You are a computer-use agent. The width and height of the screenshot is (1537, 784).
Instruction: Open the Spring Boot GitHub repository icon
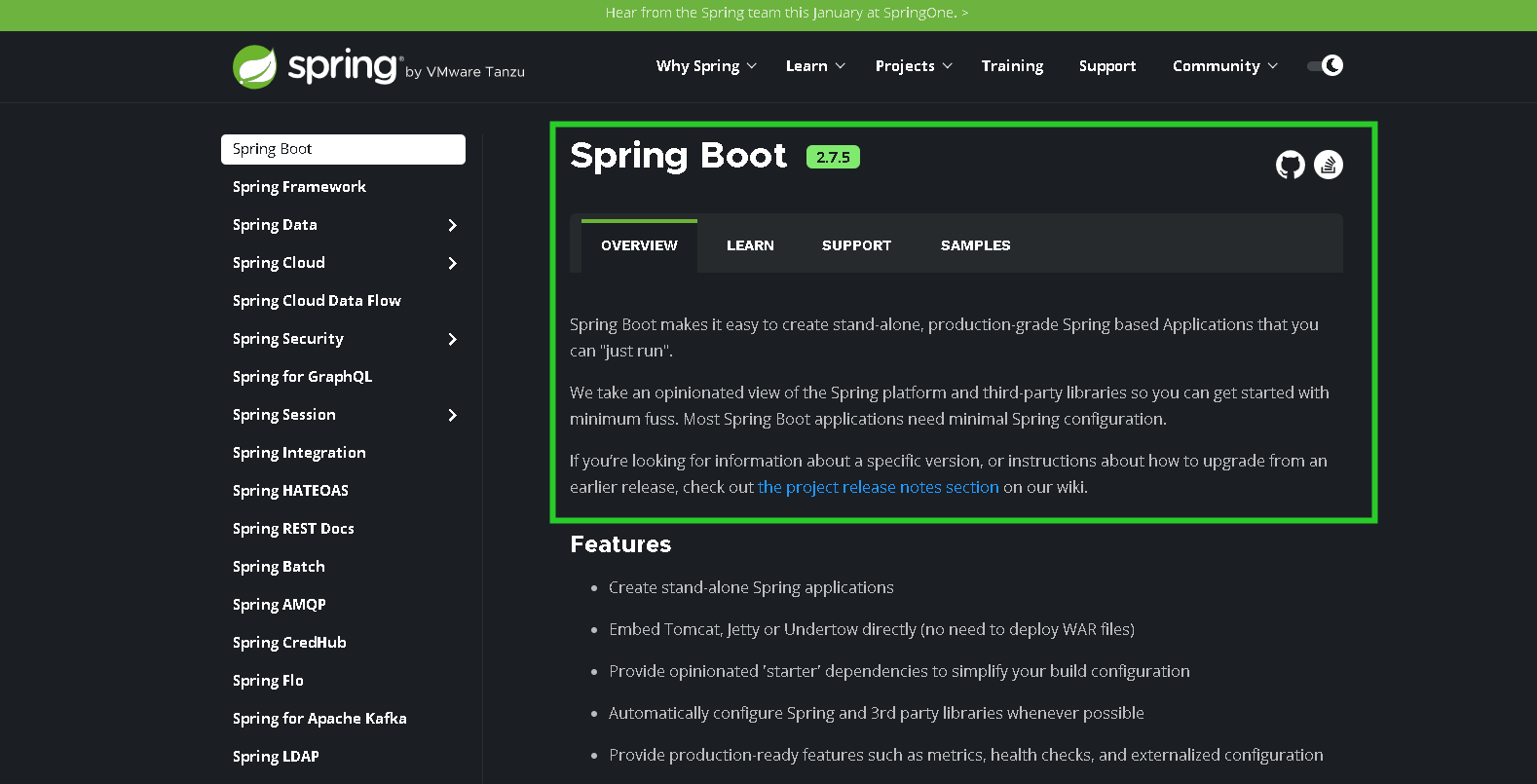pyautogui.click(x=1291, y=165)
